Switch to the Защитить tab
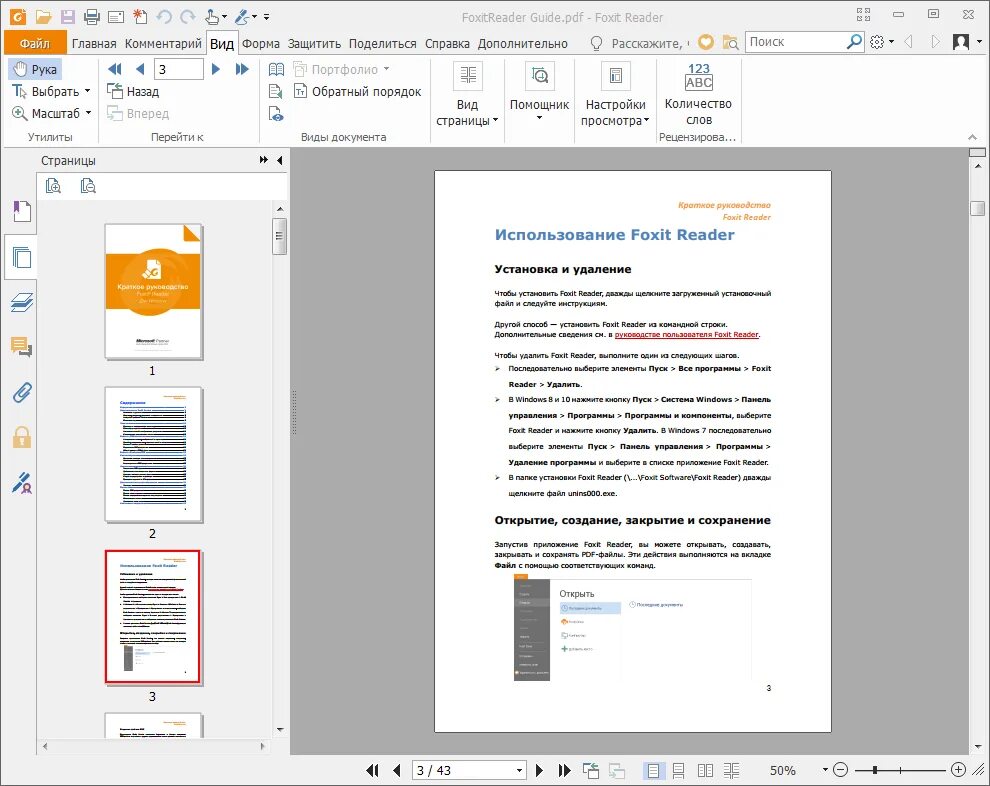Viewport: 990px width, 786px height. tap(314, 44)
